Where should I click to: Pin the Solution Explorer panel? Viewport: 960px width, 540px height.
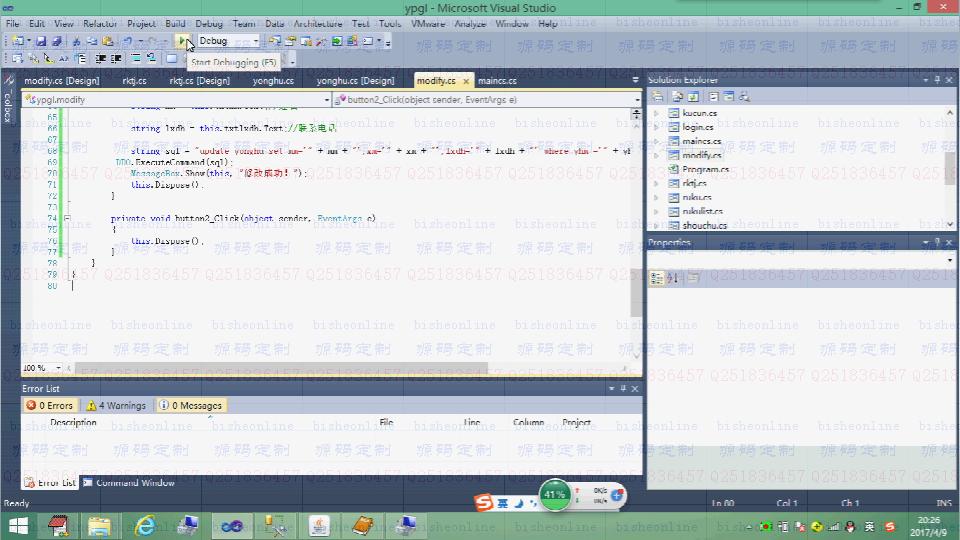937,80
